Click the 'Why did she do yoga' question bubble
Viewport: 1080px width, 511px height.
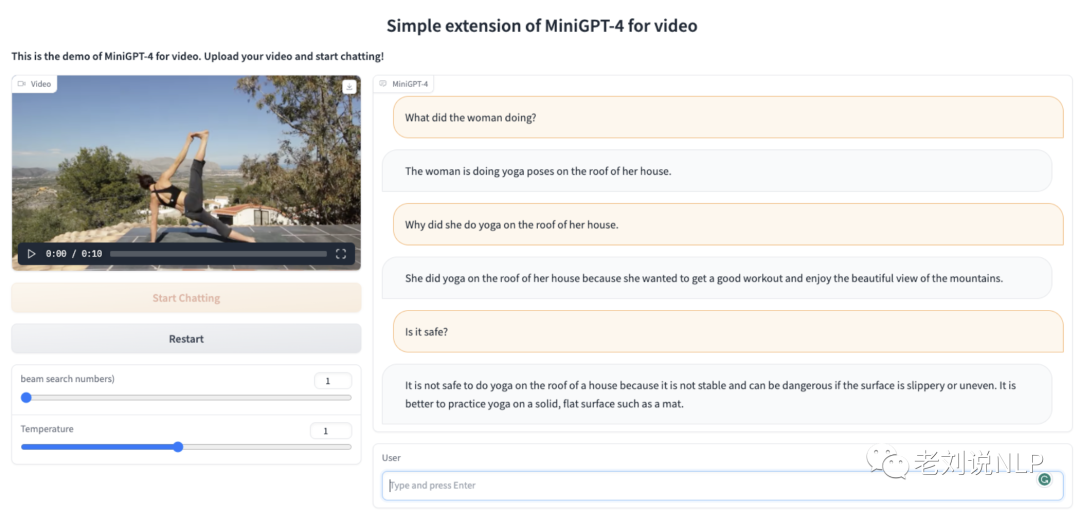[x=728, y=225]
